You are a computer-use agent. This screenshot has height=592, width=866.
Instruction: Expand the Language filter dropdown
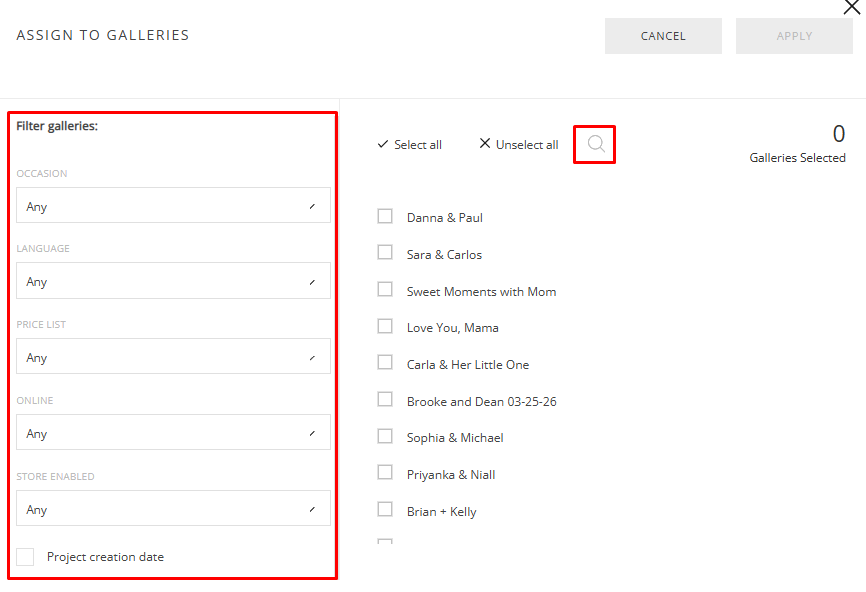173,281
